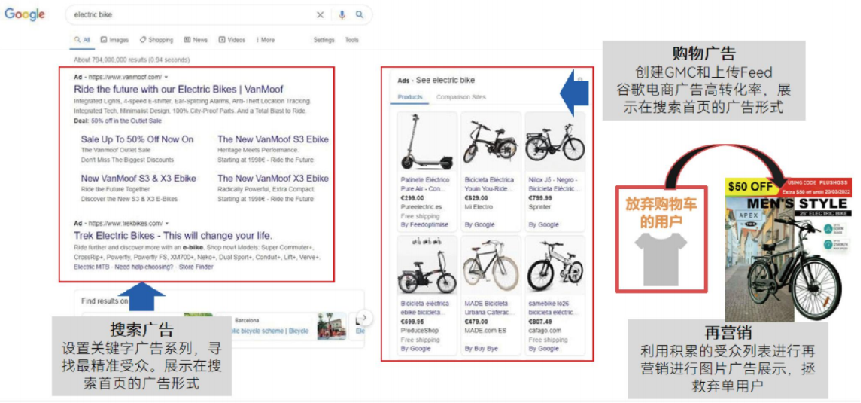Switch to the Shopping tab
This screenshot has width=861, height=403.
(156, 40)
